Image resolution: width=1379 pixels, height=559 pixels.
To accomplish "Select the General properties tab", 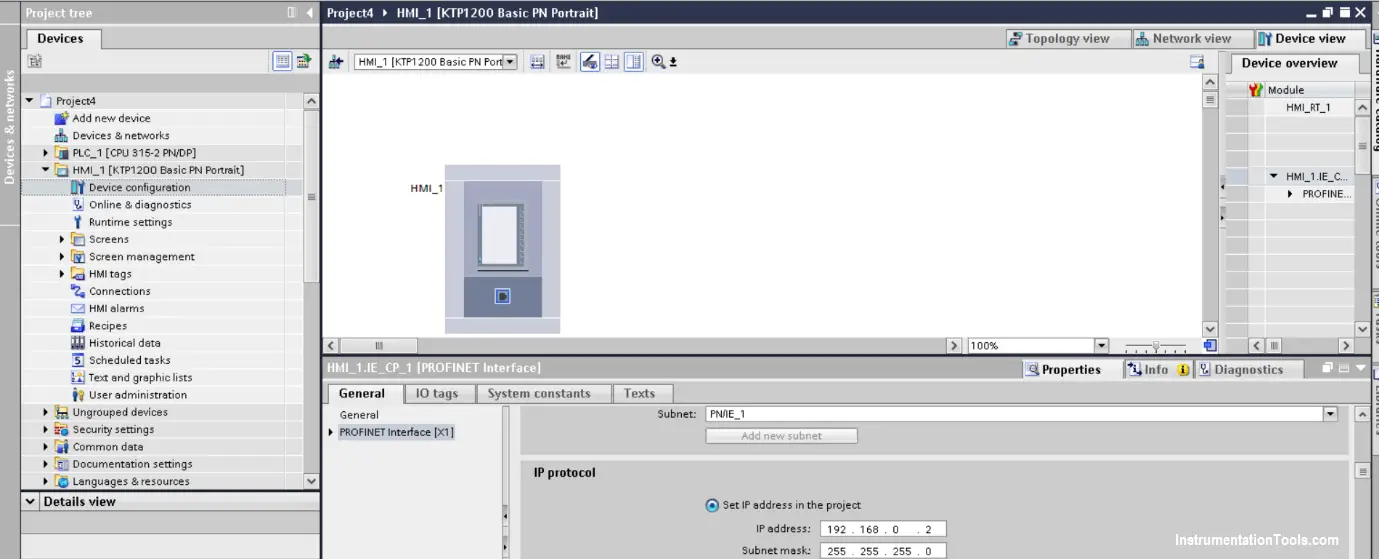I will click(x=362, y=393).
